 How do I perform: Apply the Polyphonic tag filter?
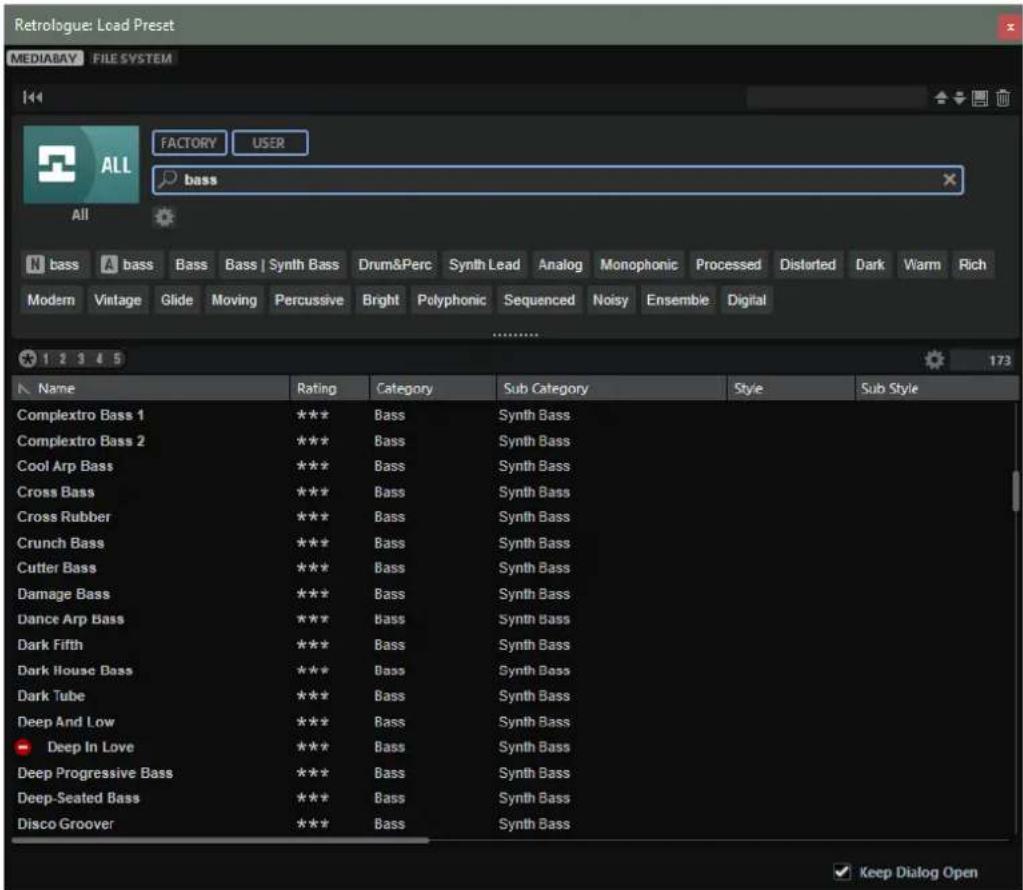pos(451,299)
